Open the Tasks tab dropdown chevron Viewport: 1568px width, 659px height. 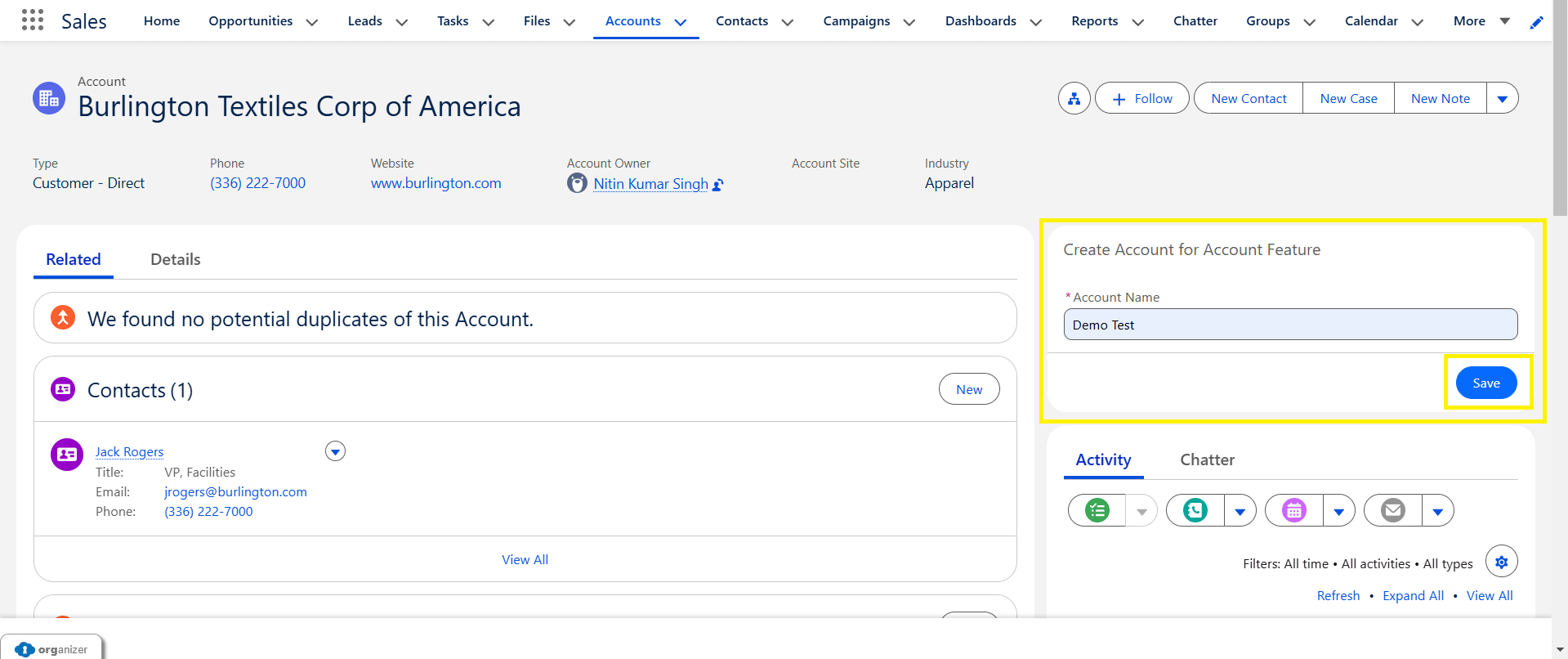tap(488, 22)
